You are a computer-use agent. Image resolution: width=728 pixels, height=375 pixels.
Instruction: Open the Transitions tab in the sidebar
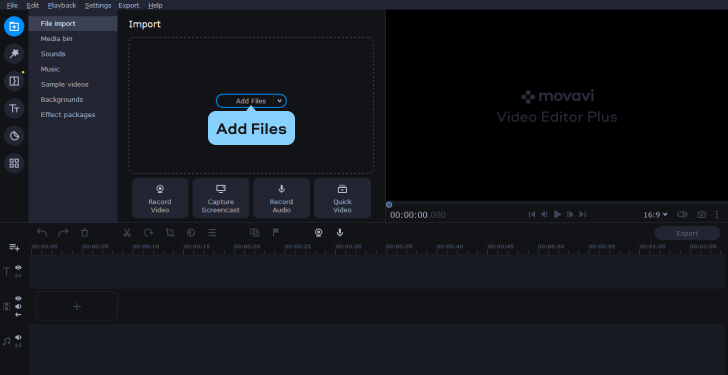14,81
